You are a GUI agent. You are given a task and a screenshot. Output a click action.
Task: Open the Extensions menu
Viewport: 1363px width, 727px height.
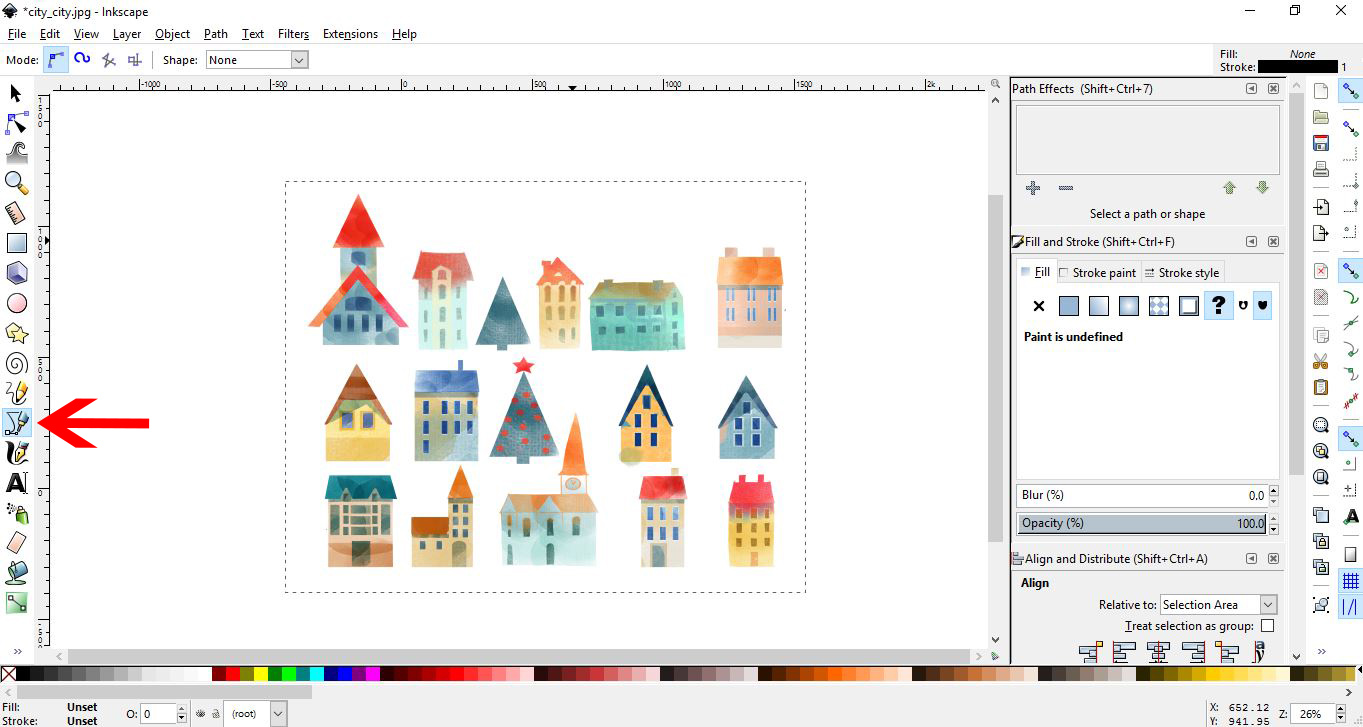(350, 34)
